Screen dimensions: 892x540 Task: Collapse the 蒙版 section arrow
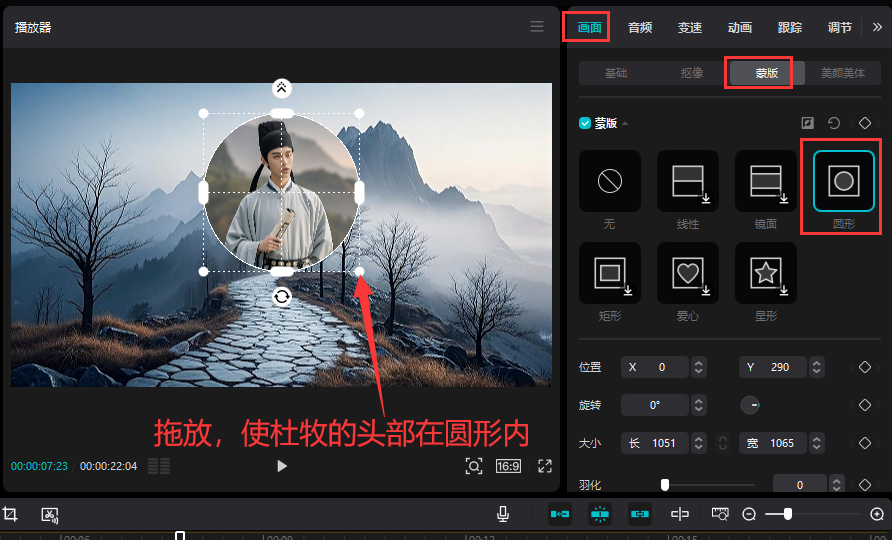click(x=625, y=123)
